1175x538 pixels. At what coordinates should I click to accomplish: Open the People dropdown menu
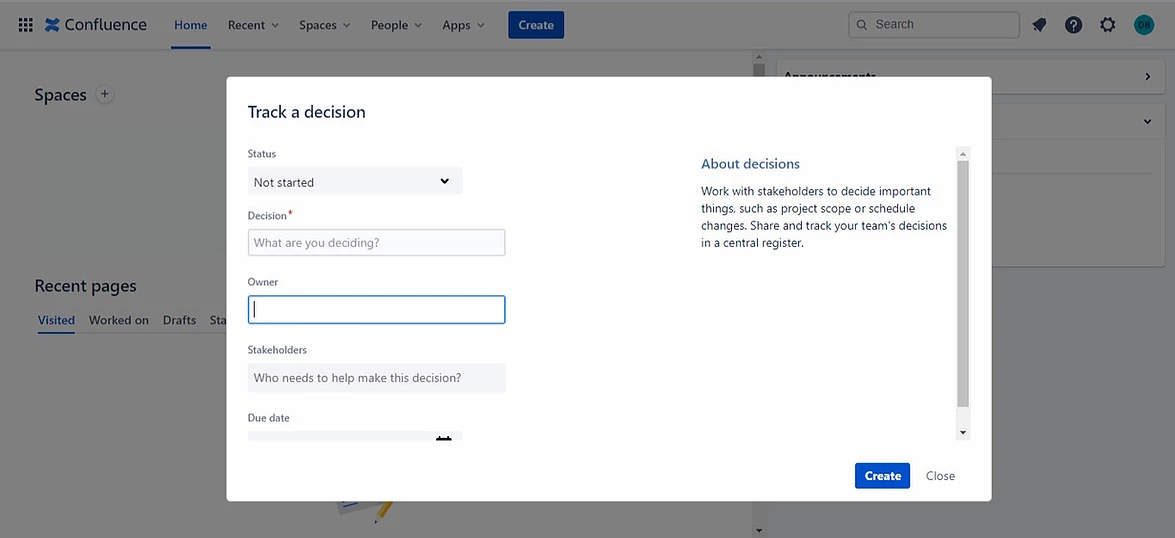[396, 25]
